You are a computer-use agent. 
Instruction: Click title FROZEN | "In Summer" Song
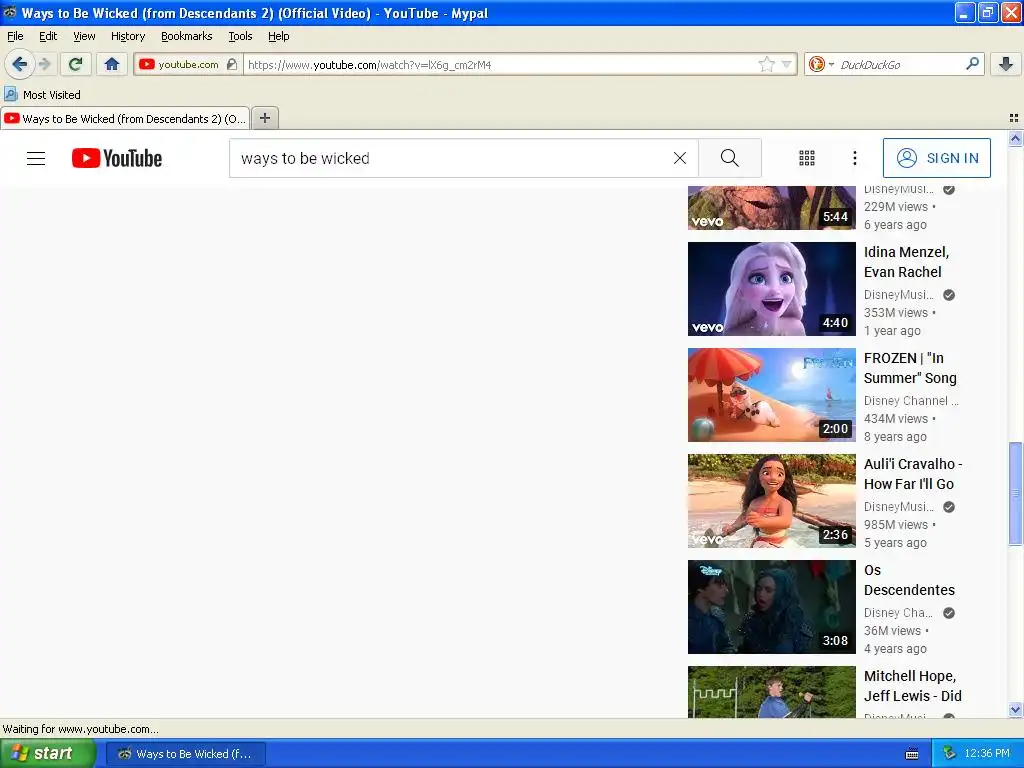coord(910,368)
